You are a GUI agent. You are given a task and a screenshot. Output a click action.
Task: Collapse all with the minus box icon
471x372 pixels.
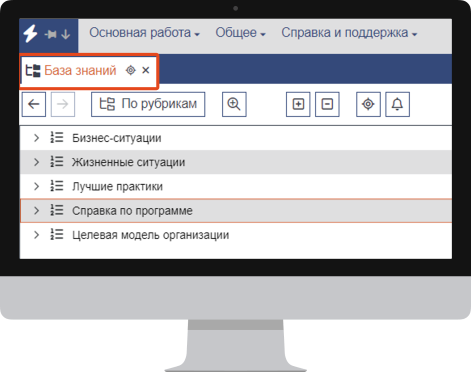pyautogui.click(x=327, y=104)
